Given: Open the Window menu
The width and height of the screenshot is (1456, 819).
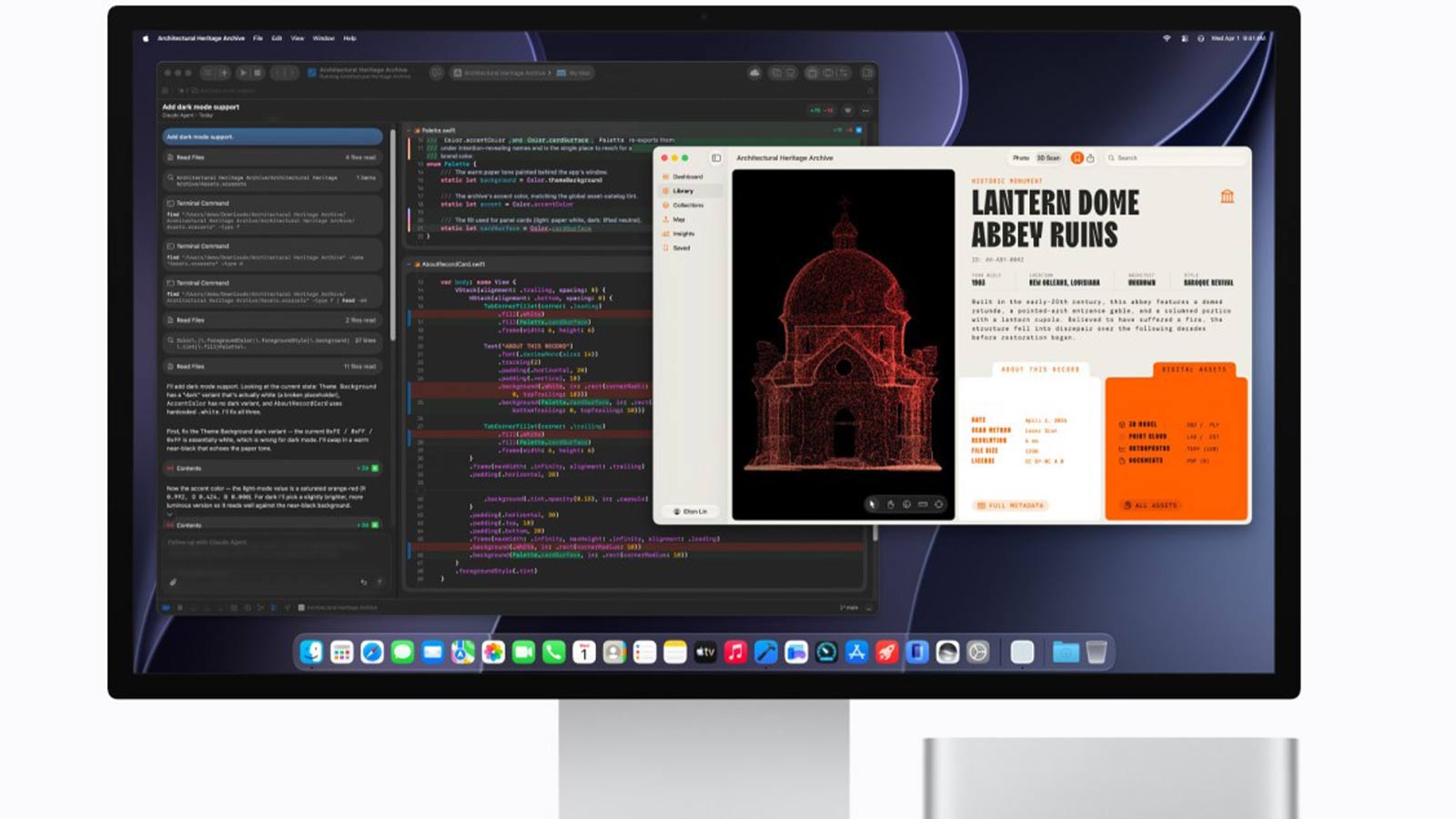Looking at the screenshot, I should tap(323, 38).
